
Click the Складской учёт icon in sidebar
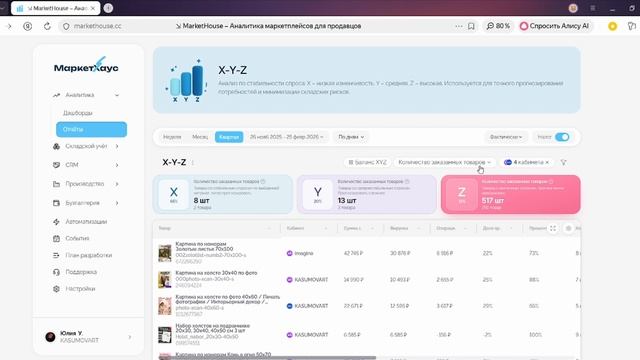pos(56,146)
